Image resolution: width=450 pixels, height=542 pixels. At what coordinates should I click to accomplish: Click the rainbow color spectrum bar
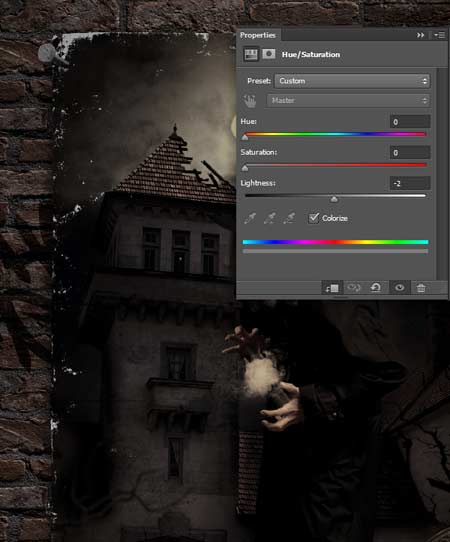tap(335, 242)
